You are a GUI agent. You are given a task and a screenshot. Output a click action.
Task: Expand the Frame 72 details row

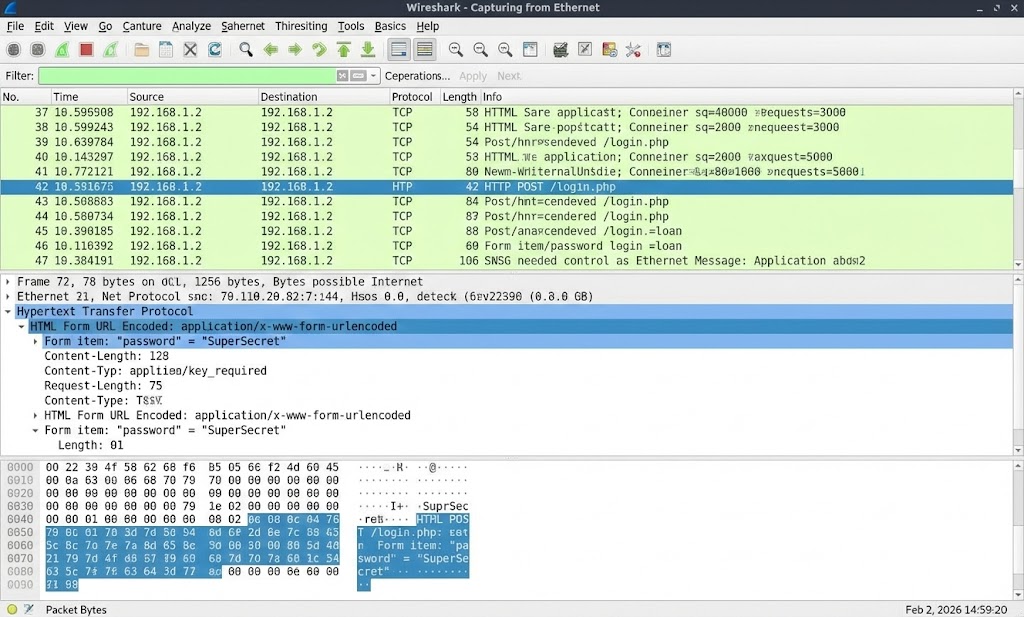coord(8,281)
